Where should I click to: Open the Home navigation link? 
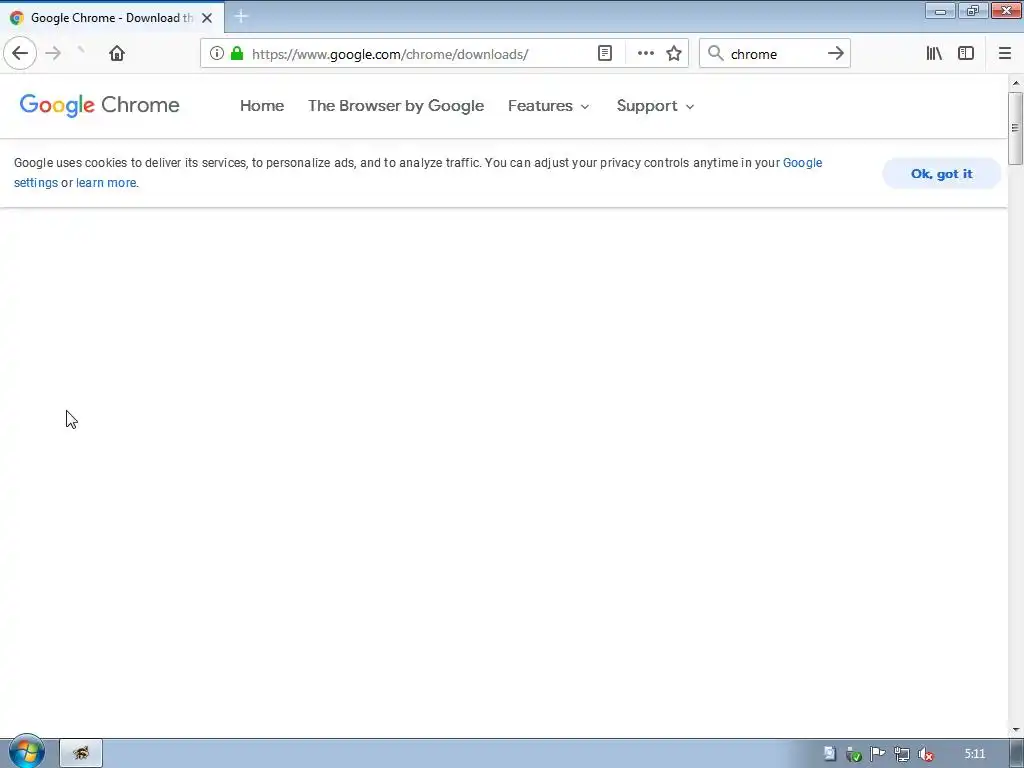pos(262,106)
